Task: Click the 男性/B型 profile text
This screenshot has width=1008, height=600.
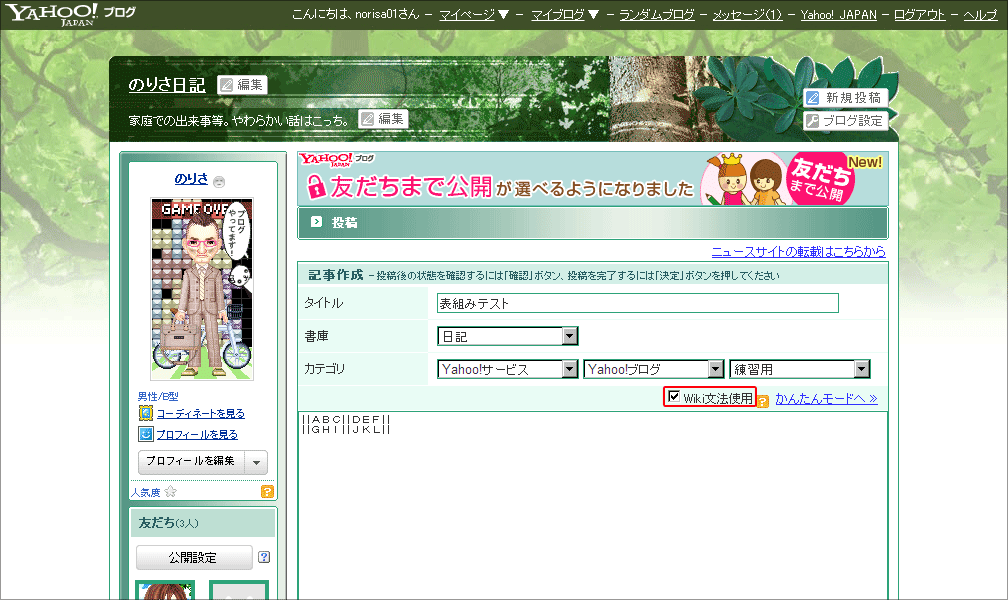Action: pos(158,396)
